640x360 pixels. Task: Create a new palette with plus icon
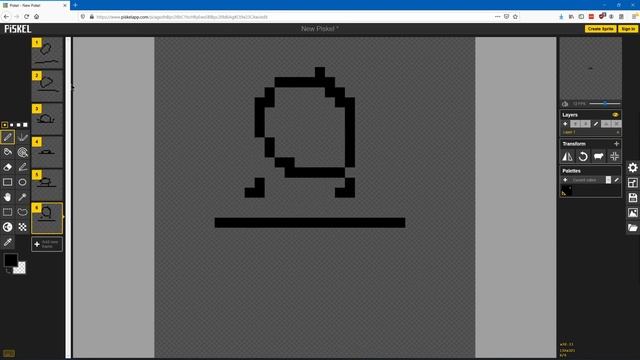point(565,180)
